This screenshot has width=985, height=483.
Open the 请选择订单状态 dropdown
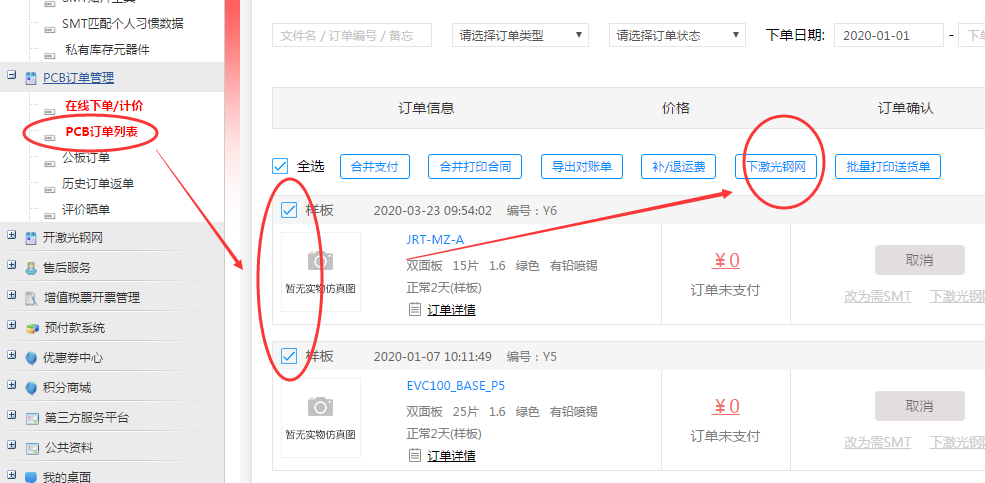[677, 35]
